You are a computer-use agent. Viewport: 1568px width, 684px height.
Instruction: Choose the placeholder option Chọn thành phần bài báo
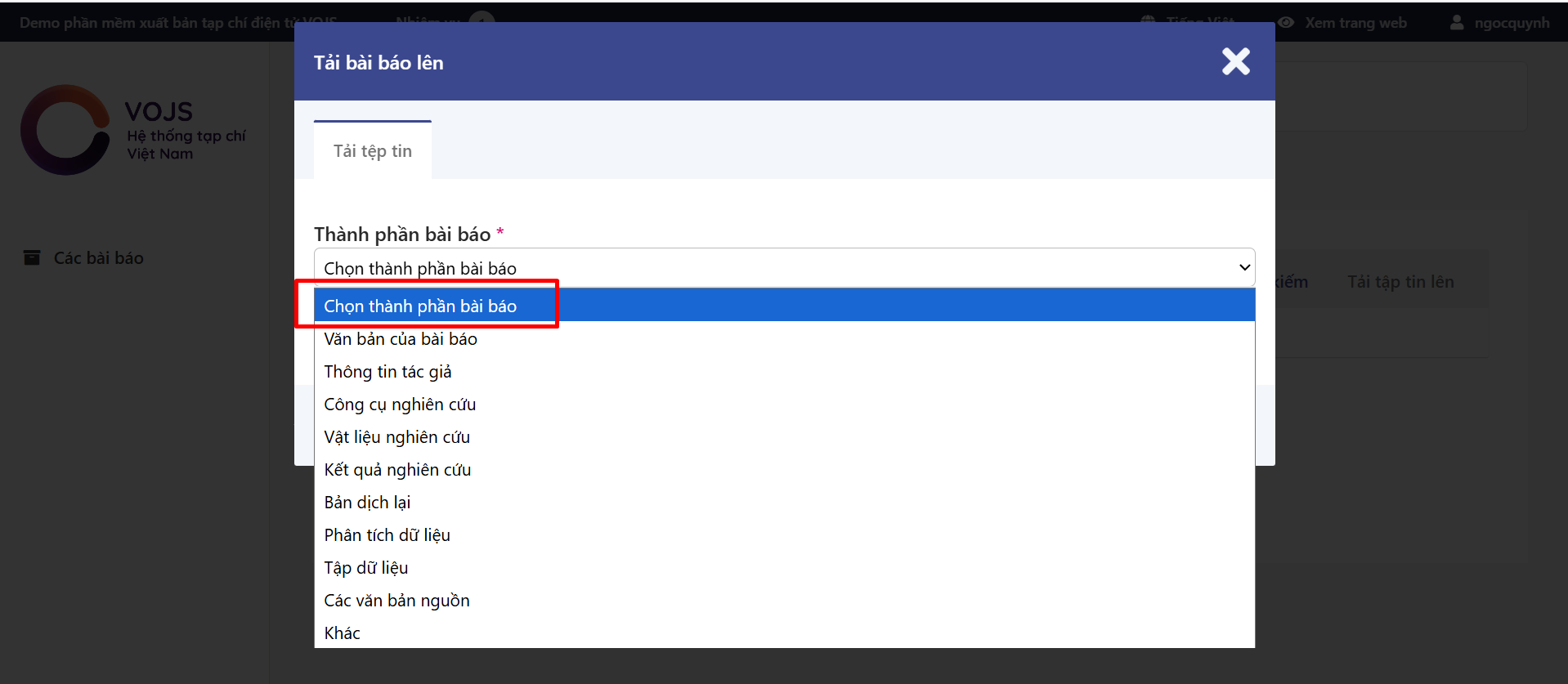tap(420, 306)
